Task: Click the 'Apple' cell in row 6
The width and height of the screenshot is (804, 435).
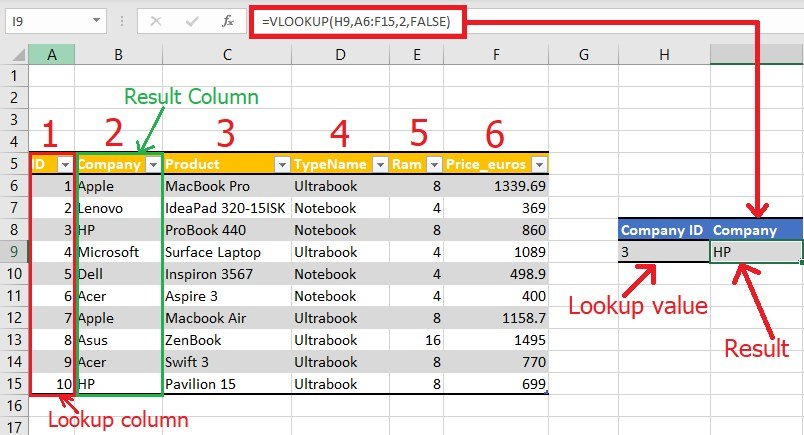Action: [118, 186]
